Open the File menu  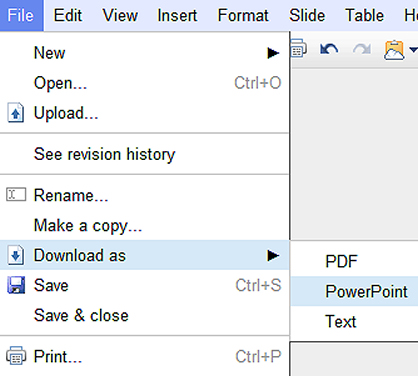21,15
